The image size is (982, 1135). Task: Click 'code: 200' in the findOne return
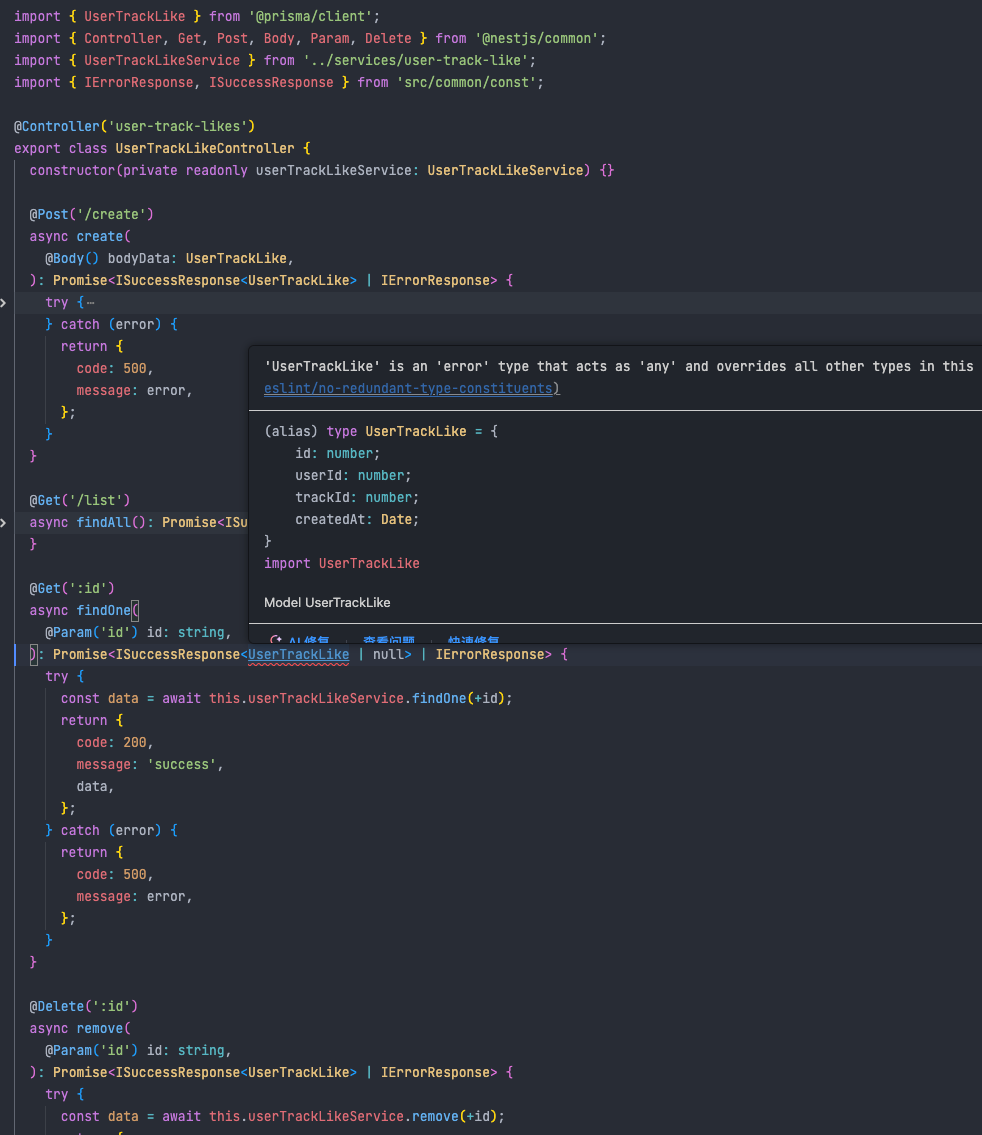(111, 743)
